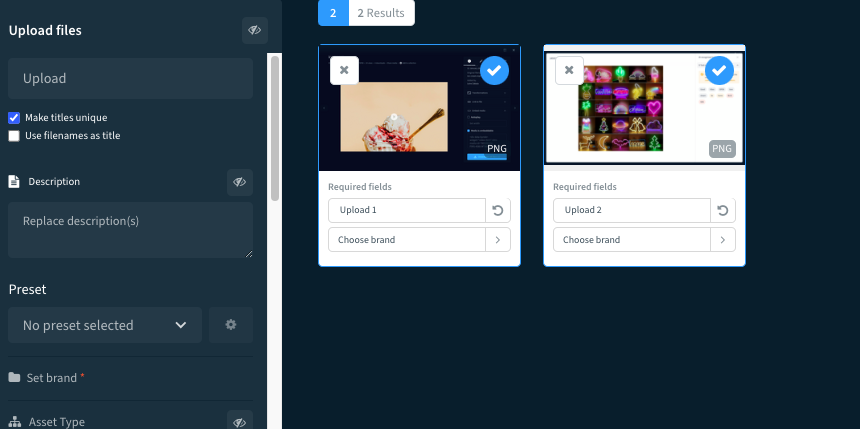The image size is (860, 429).
Task: Expand the Set brand section
Action: click(131, 378)
